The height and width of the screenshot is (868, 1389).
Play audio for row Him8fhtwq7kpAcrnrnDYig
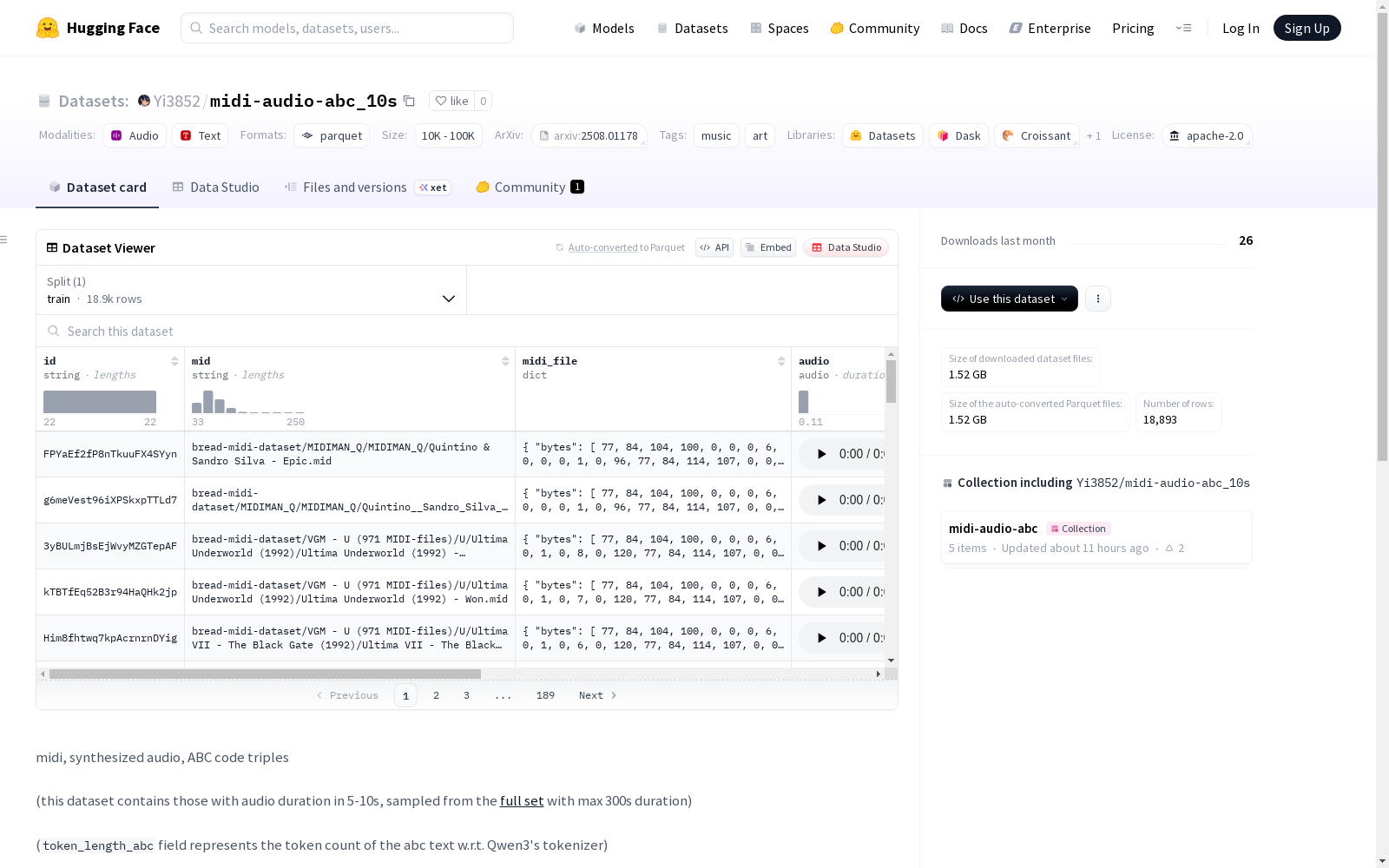(821, 638)
